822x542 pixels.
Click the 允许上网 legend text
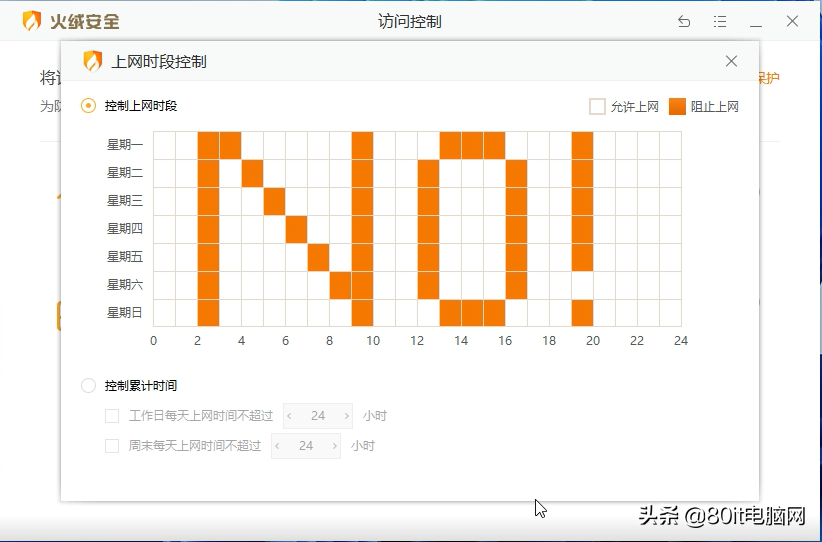634,107
